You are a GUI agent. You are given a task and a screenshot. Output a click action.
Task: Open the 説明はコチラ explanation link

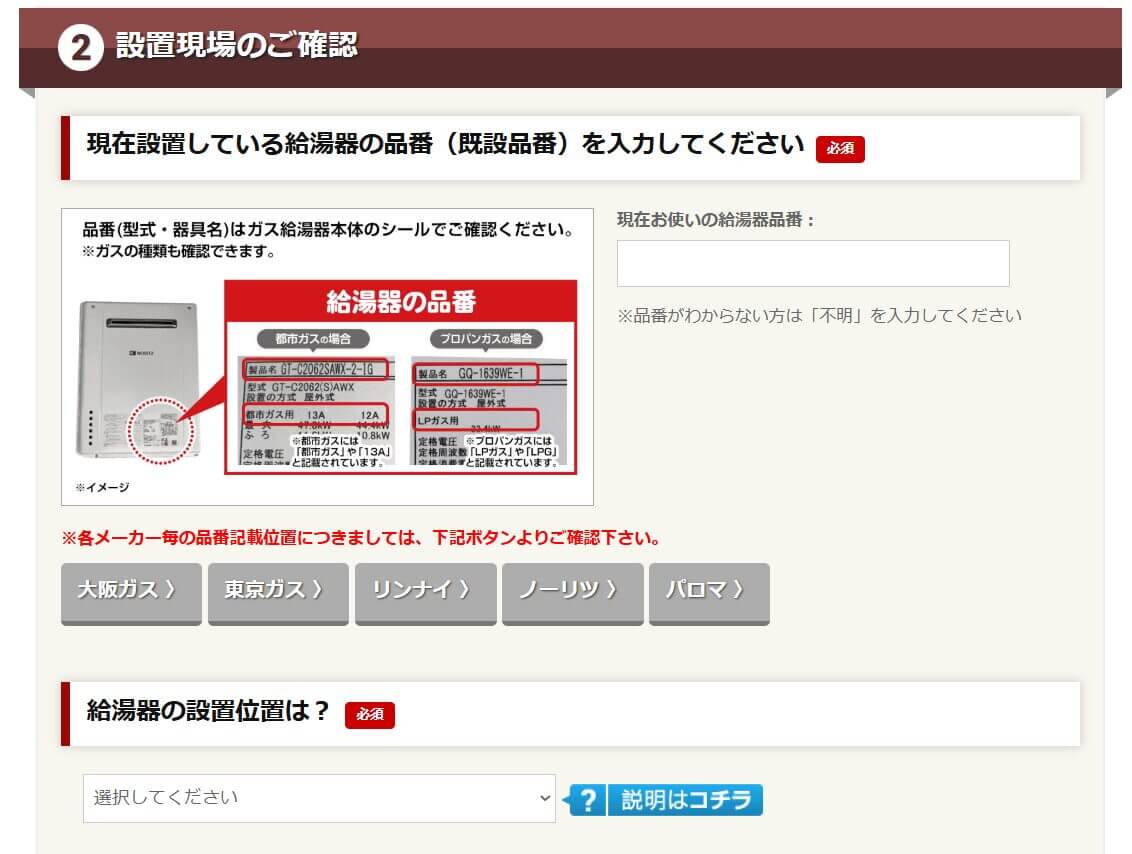(x=685, y=800)
